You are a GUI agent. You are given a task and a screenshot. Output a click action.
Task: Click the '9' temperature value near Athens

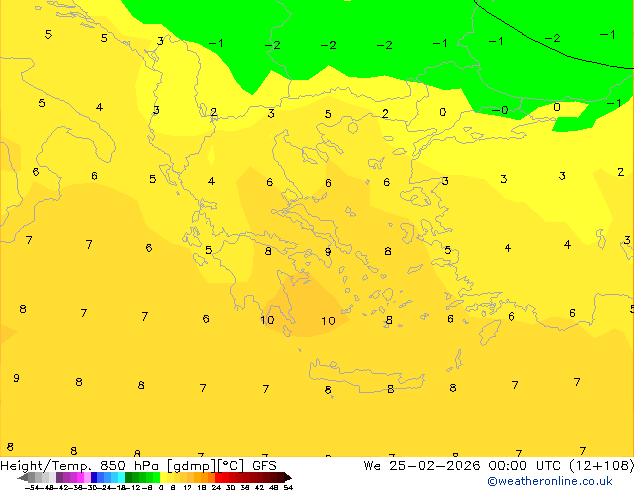(328, 252)
